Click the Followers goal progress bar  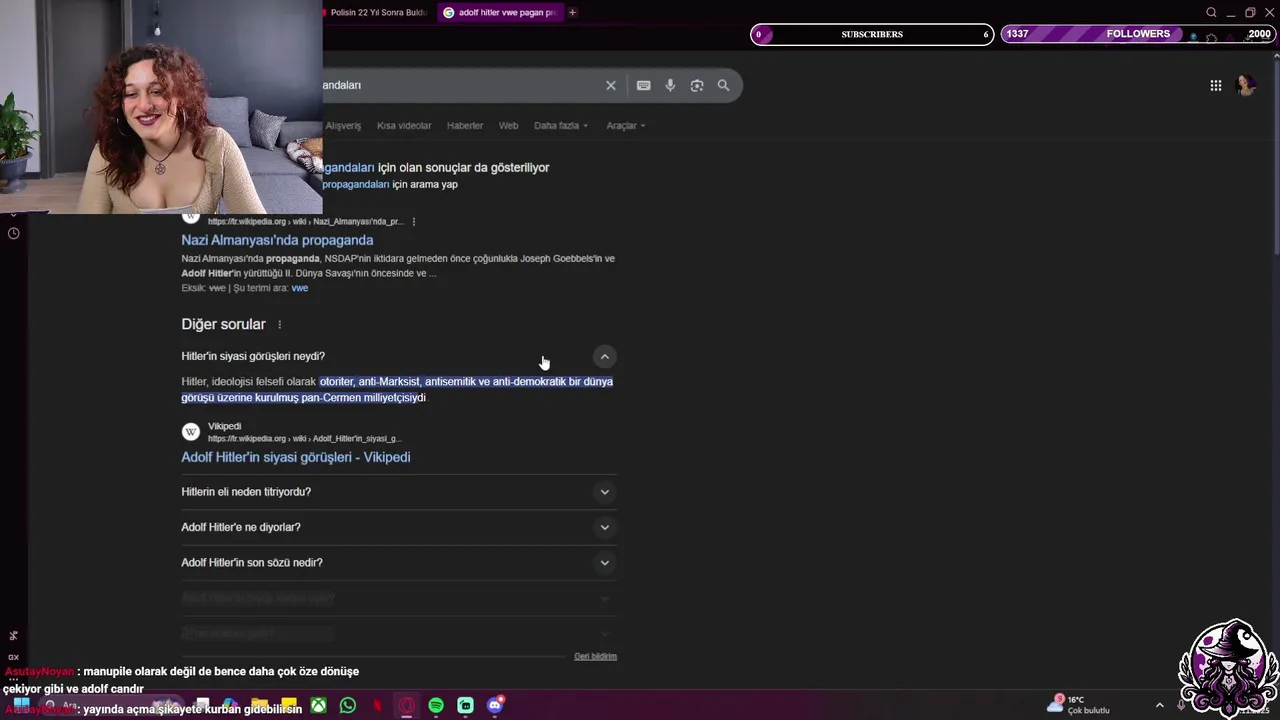click(x=1138, y=34)
